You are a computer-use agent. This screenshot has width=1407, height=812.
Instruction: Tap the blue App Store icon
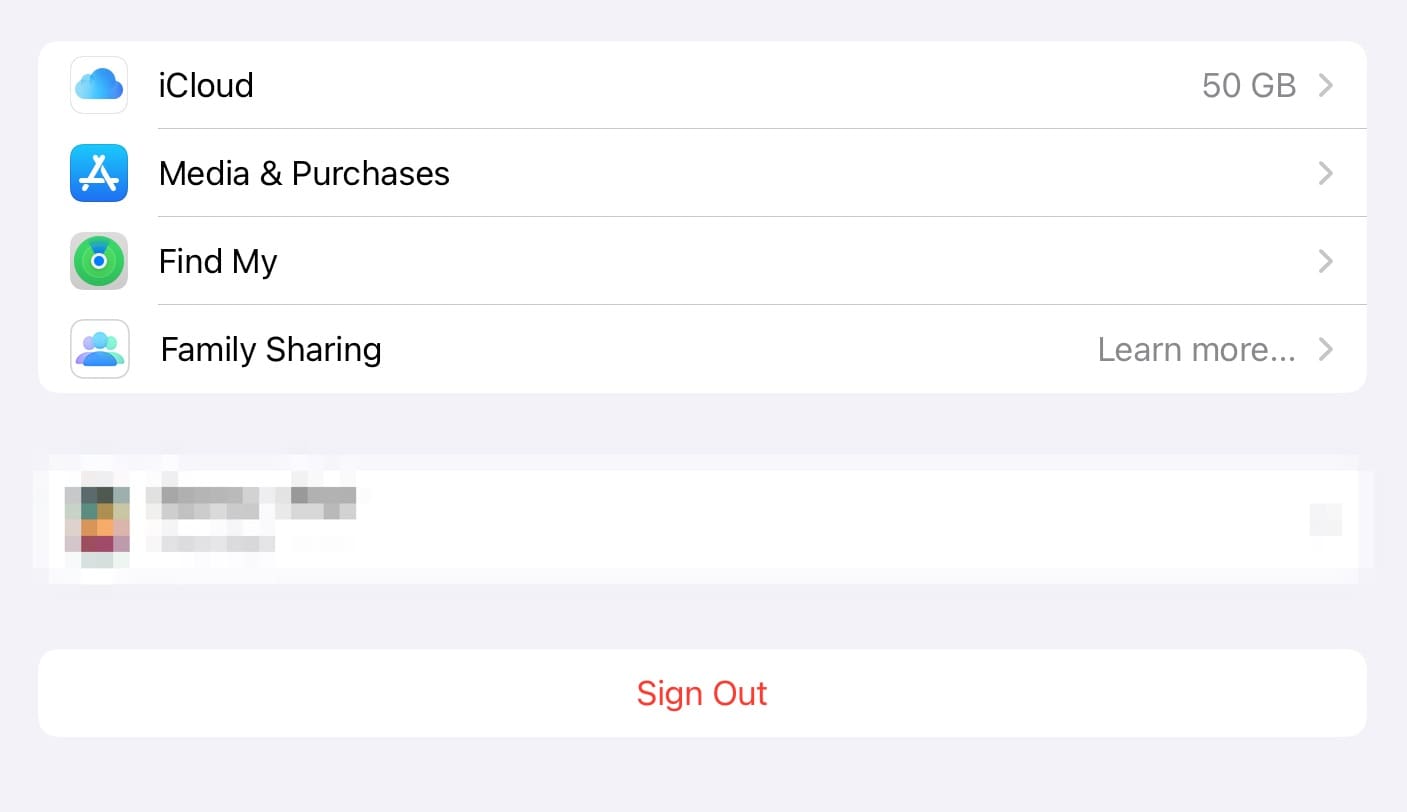[x=99, y=173]
